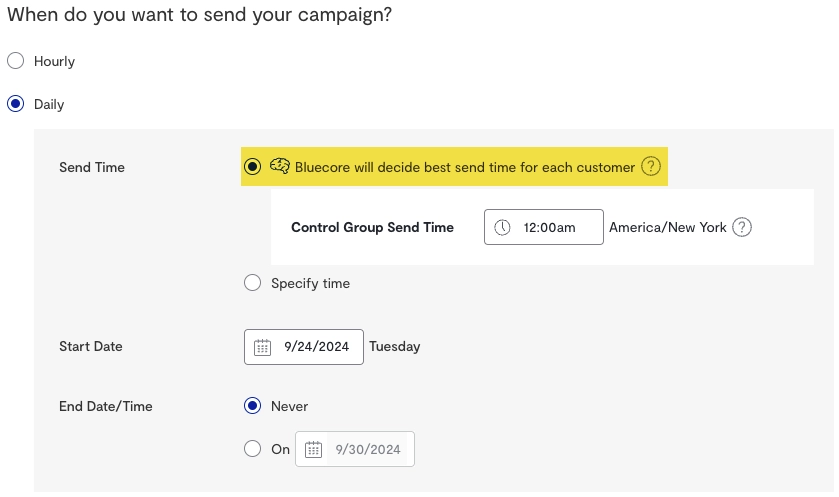The width and height of the screenshot is (839, 497).
Task: Select the Specify time radio button
Action: coord(253,283)
